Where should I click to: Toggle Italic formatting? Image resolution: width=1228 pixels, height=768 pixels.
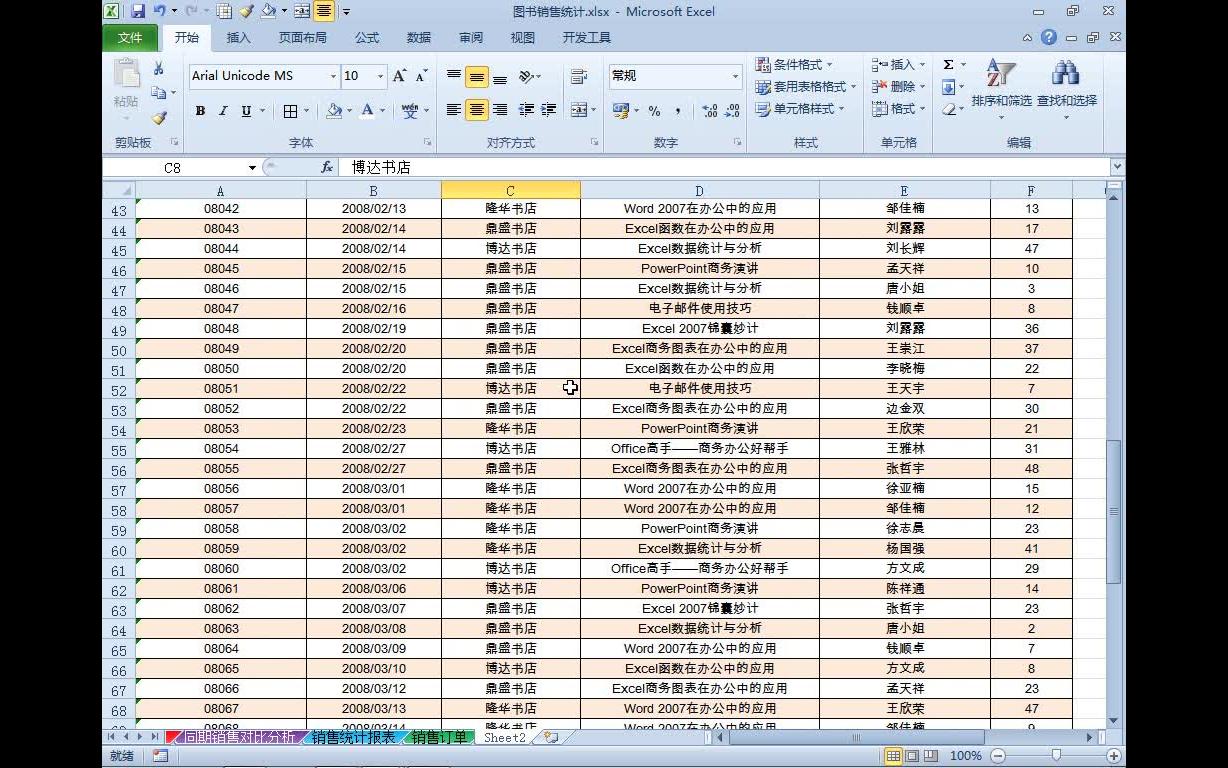[x=222, y=111]
